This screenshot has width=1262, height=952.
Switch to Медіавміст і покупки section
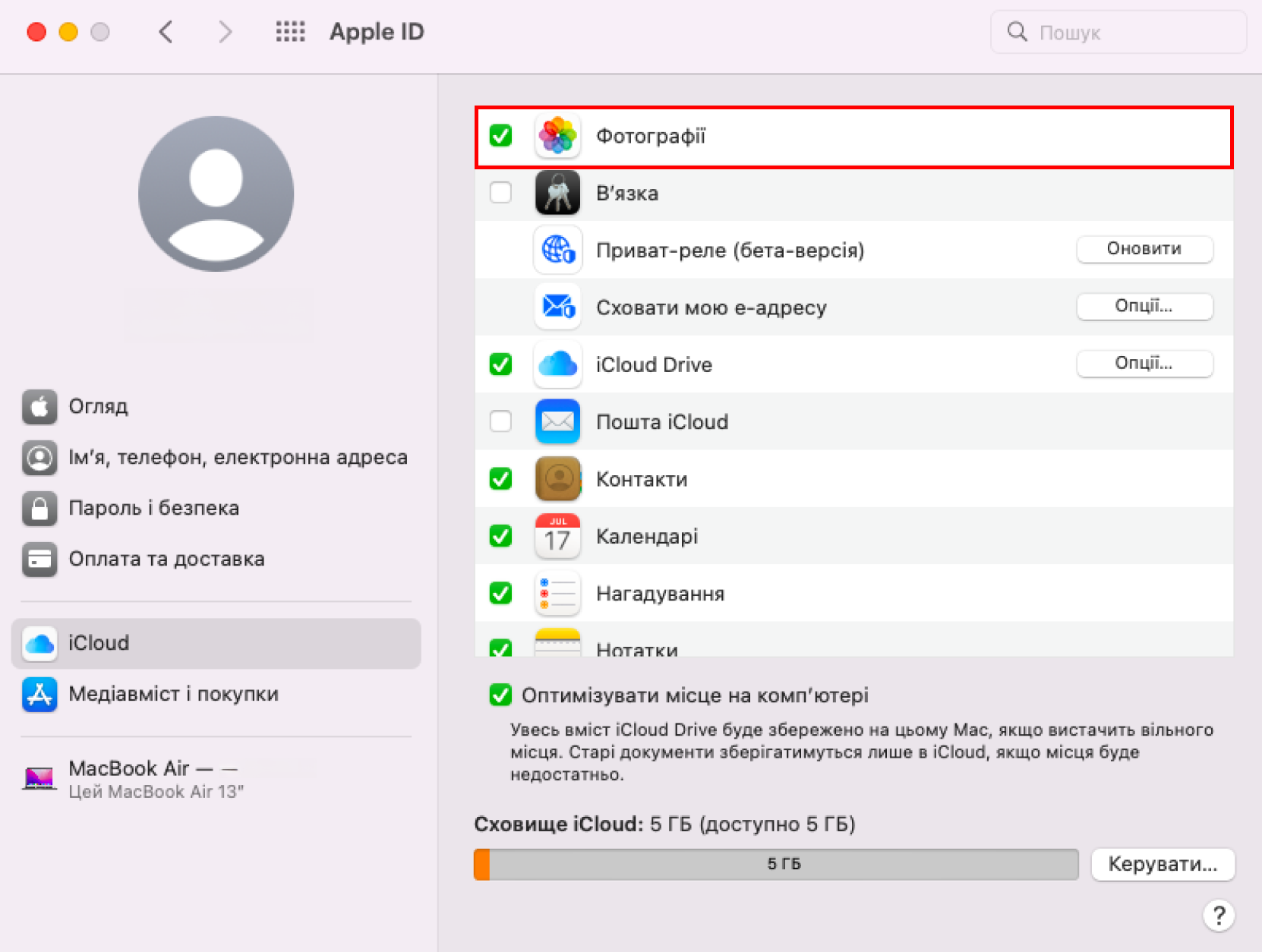pyautogui.click(x=173, y=693)
